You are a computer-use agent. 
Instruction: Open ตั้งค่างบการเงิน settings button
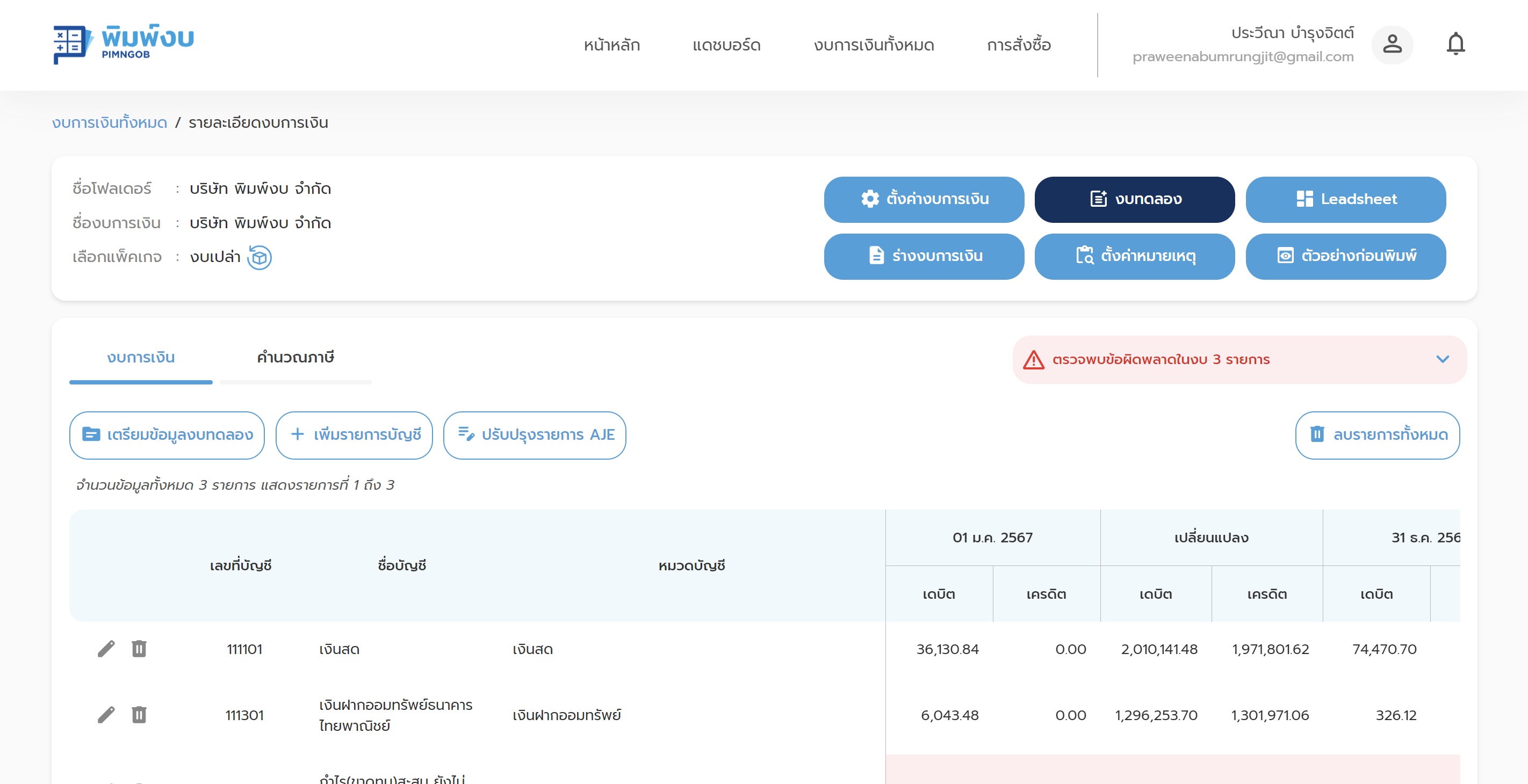(x=923, y=199)
